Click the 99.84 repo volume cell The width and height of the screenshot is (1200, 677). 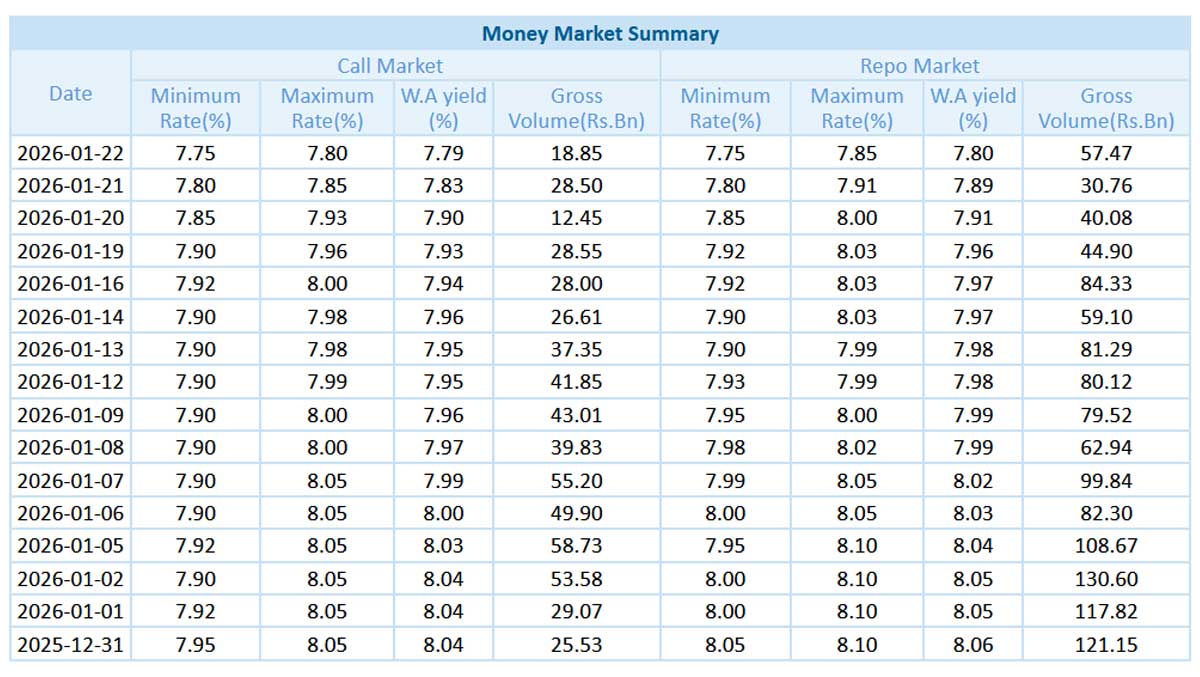[x=1106, y=481]
